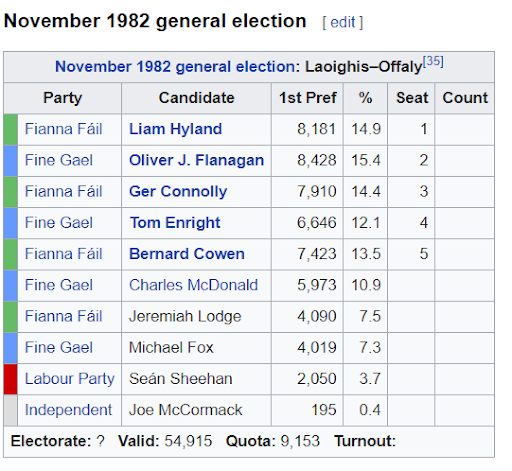The width and height of the screenshot is (512, 471).
Task: Open citation reference 35
Action: [x=433, y=61]
